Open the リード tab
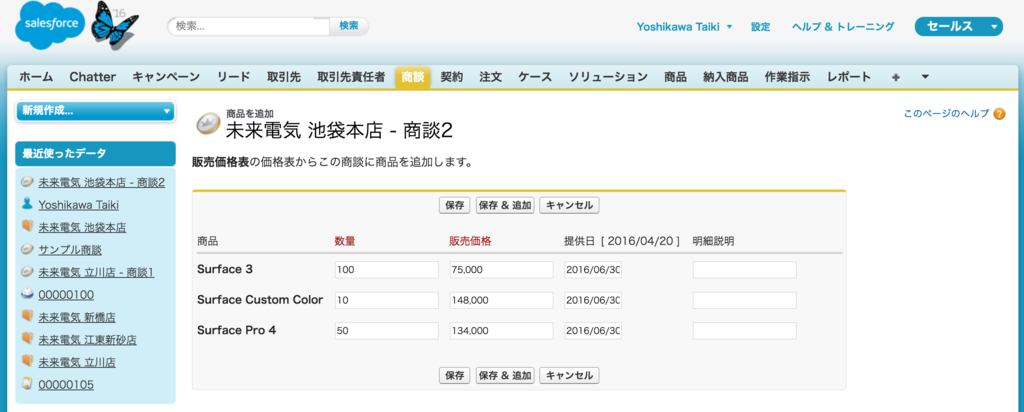1024x412 pixels. click(234, 77)
